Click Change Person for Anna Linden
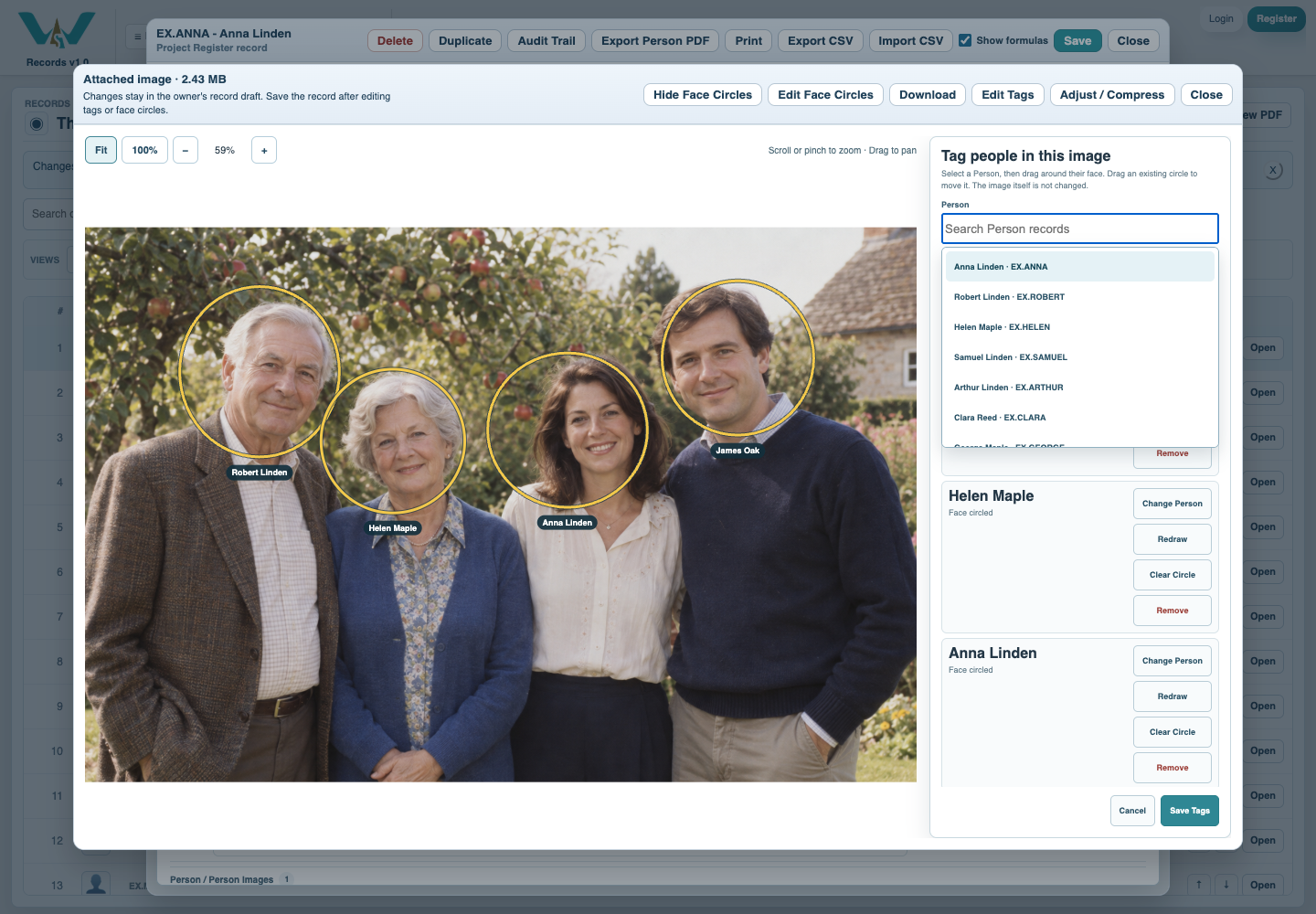The image size is (1316, 914). (x=1173, y=661)
